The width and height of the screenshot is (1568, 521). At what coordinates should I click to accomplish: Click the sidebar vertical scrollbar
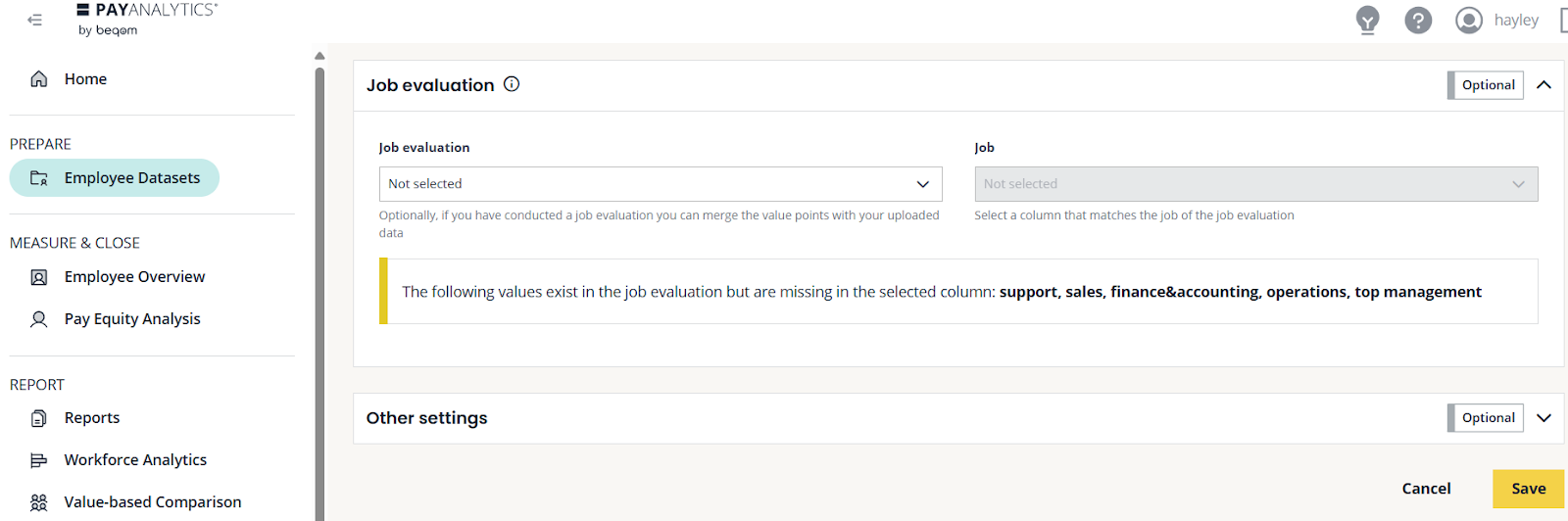tap(319, 294)
